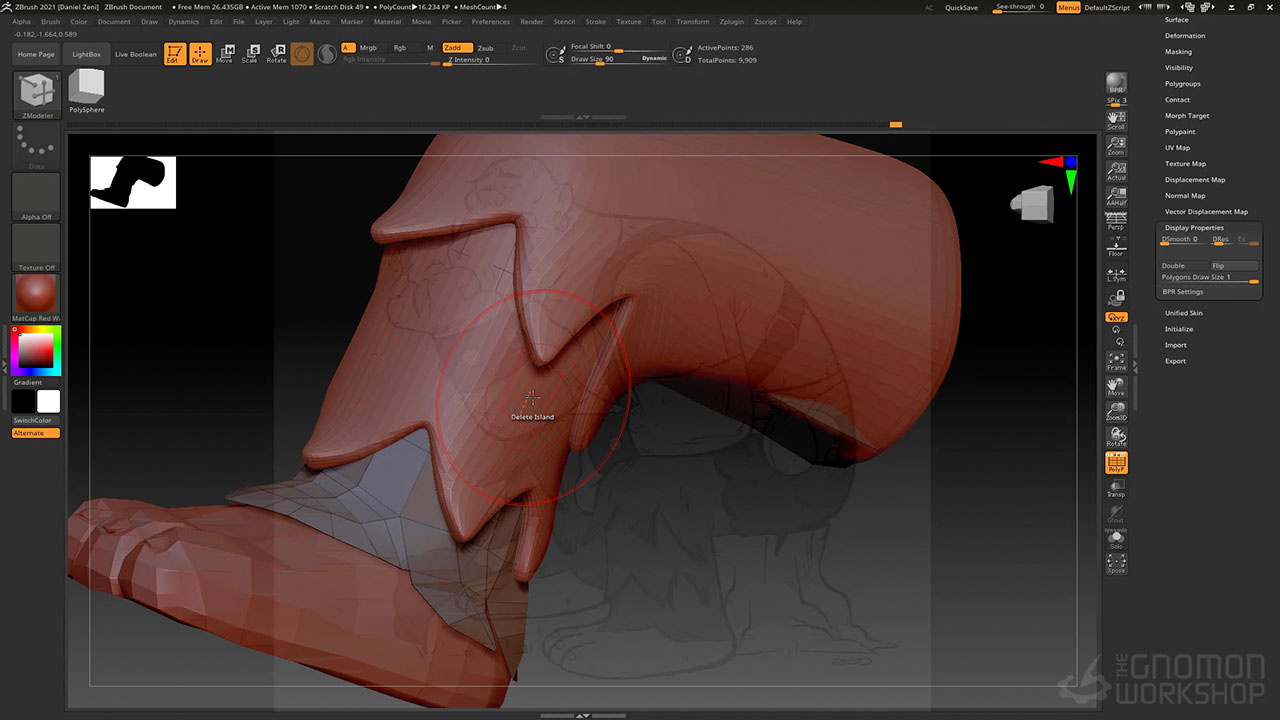Screen dimensions: 1280x720
Task: Expand the Polygroups subpalette
Action: (x=1182, y=84)
